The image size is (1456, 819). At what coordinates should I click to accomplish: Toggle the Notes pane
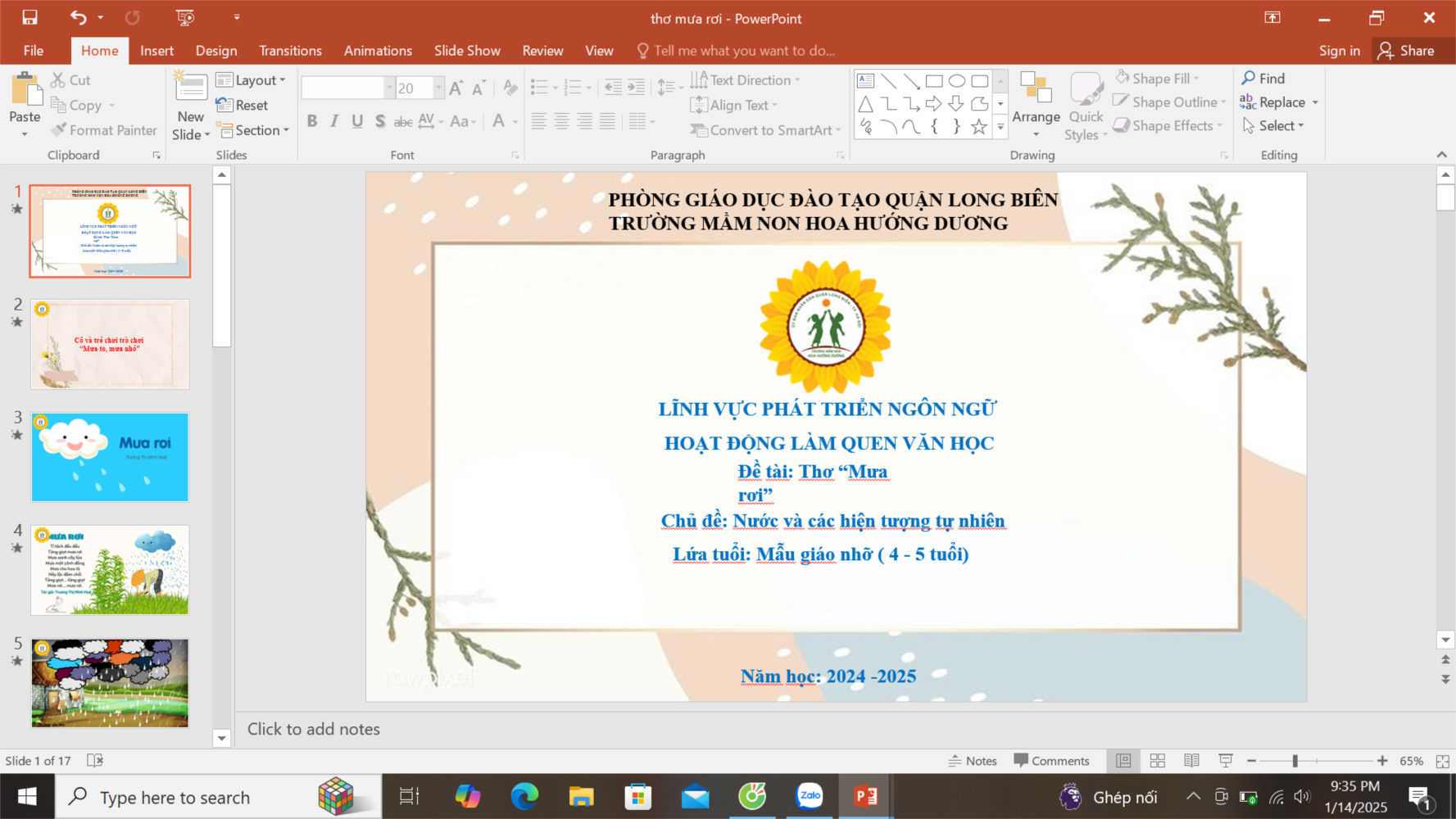973,761
